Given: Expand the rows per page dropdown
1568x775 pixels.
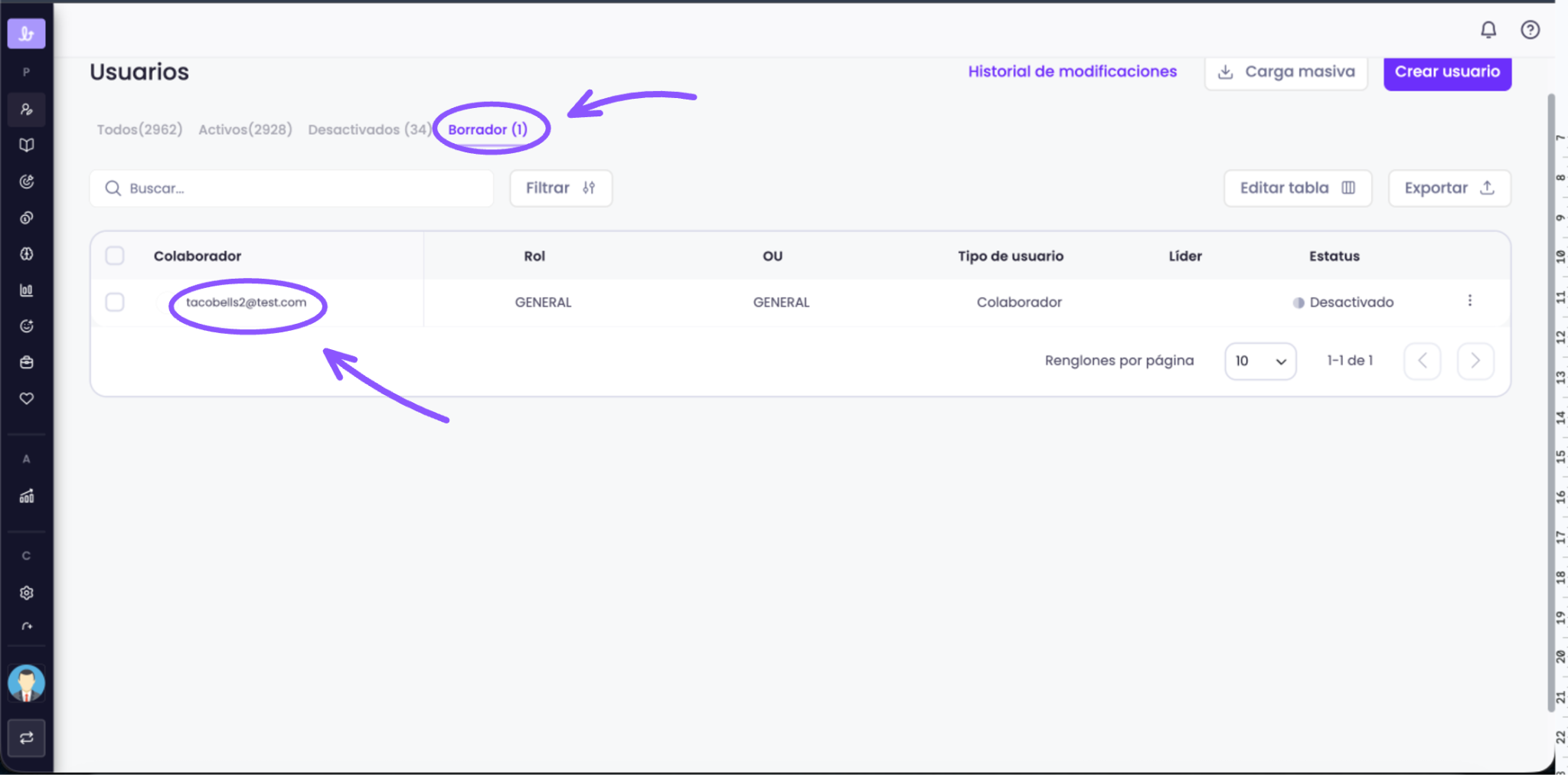Looking at the screenshot, I should pos(1260,361).
